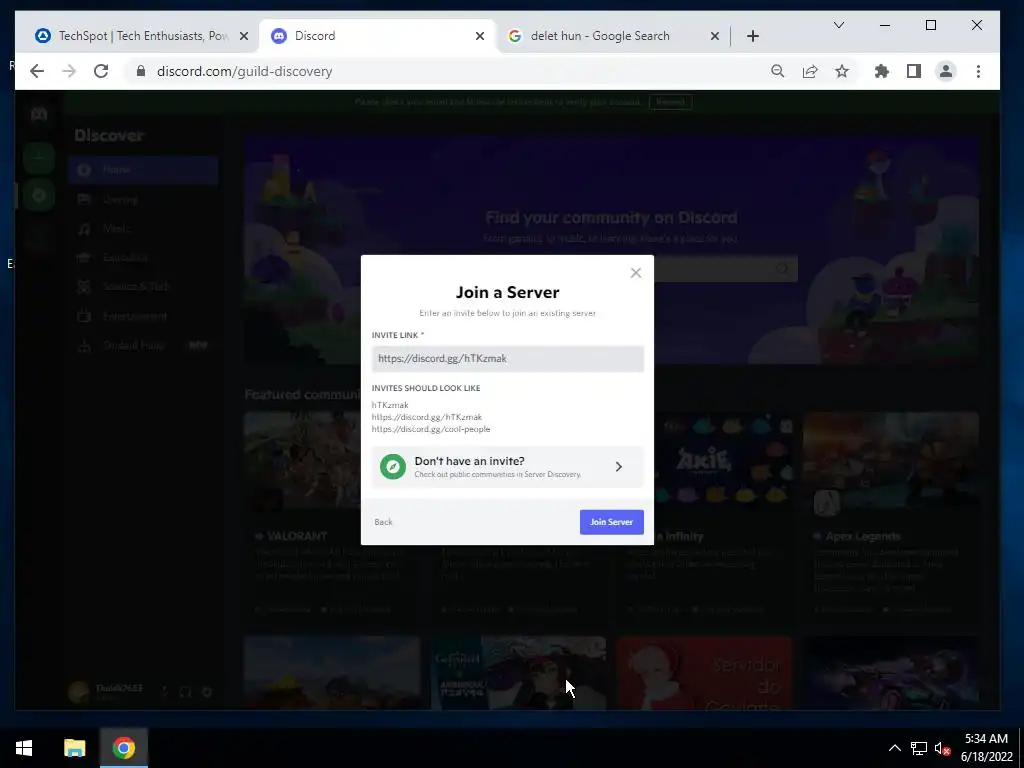
Task: Open File Explorer from the taskbar
Action: coord(74,748)
